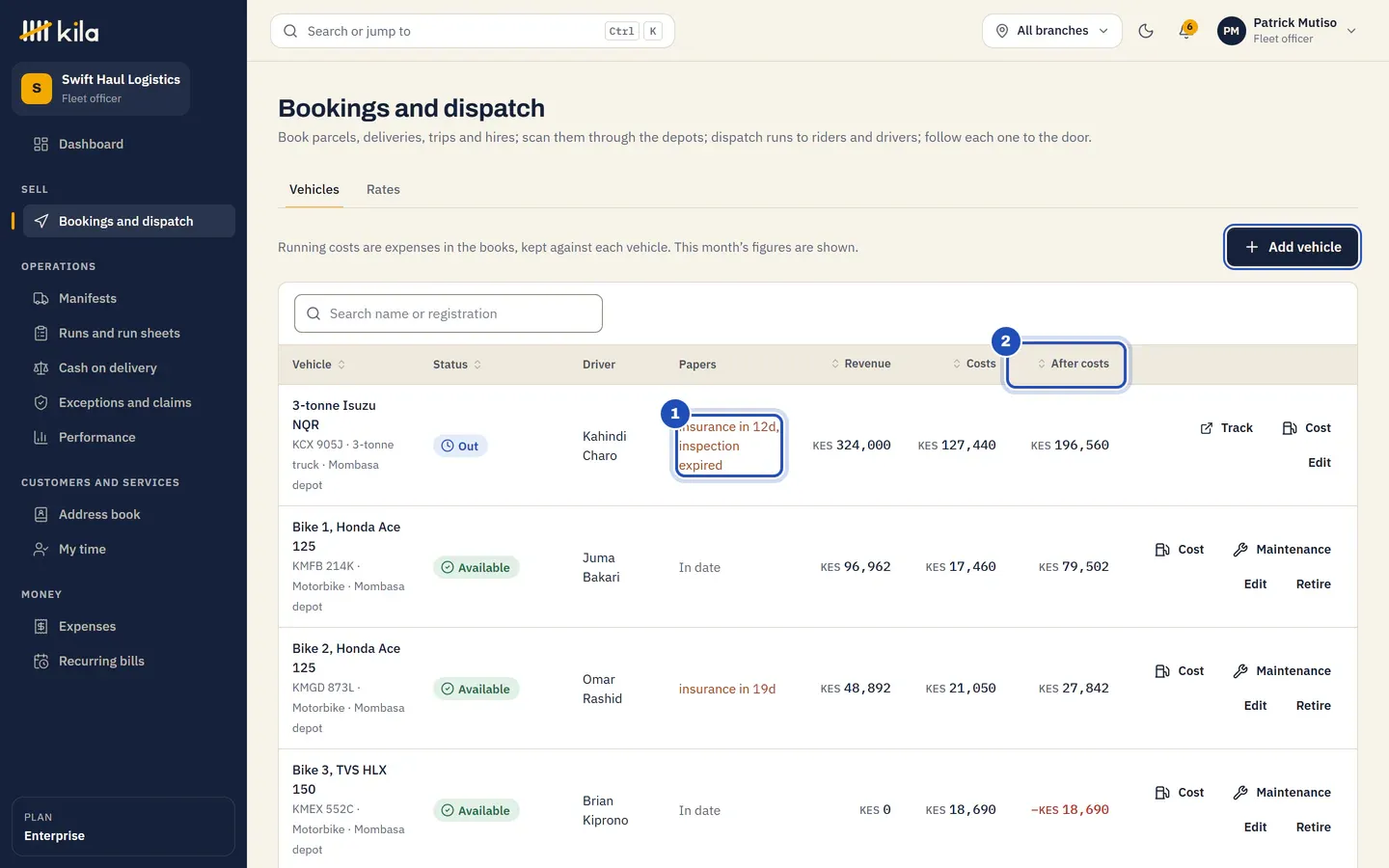Open notifications bell
The height and width of the screenshot is (868, 1389).
tap(1186, 31)
